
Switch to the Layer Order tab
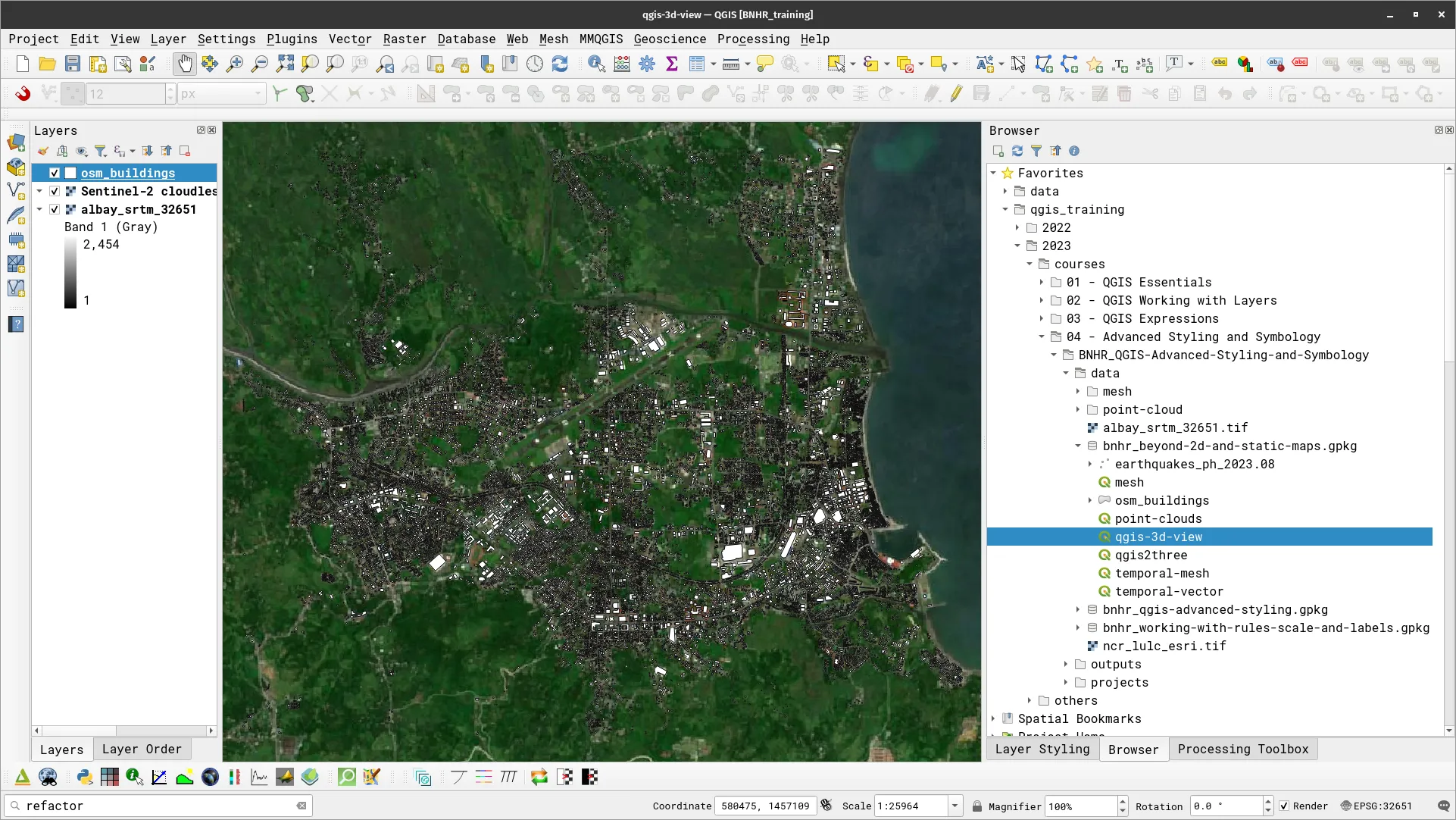pos(142,749)
